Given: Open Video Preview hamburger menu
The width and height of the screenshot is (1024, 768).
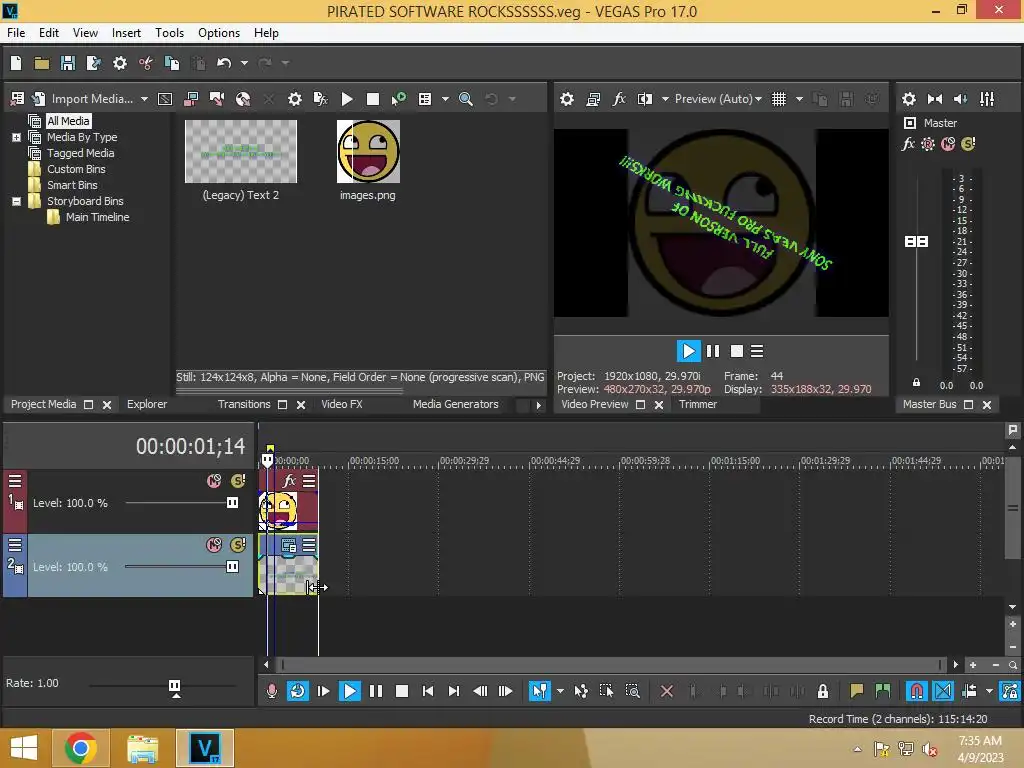Looking at the screenshot, I should pyautogui.click(x=757, y=351).
